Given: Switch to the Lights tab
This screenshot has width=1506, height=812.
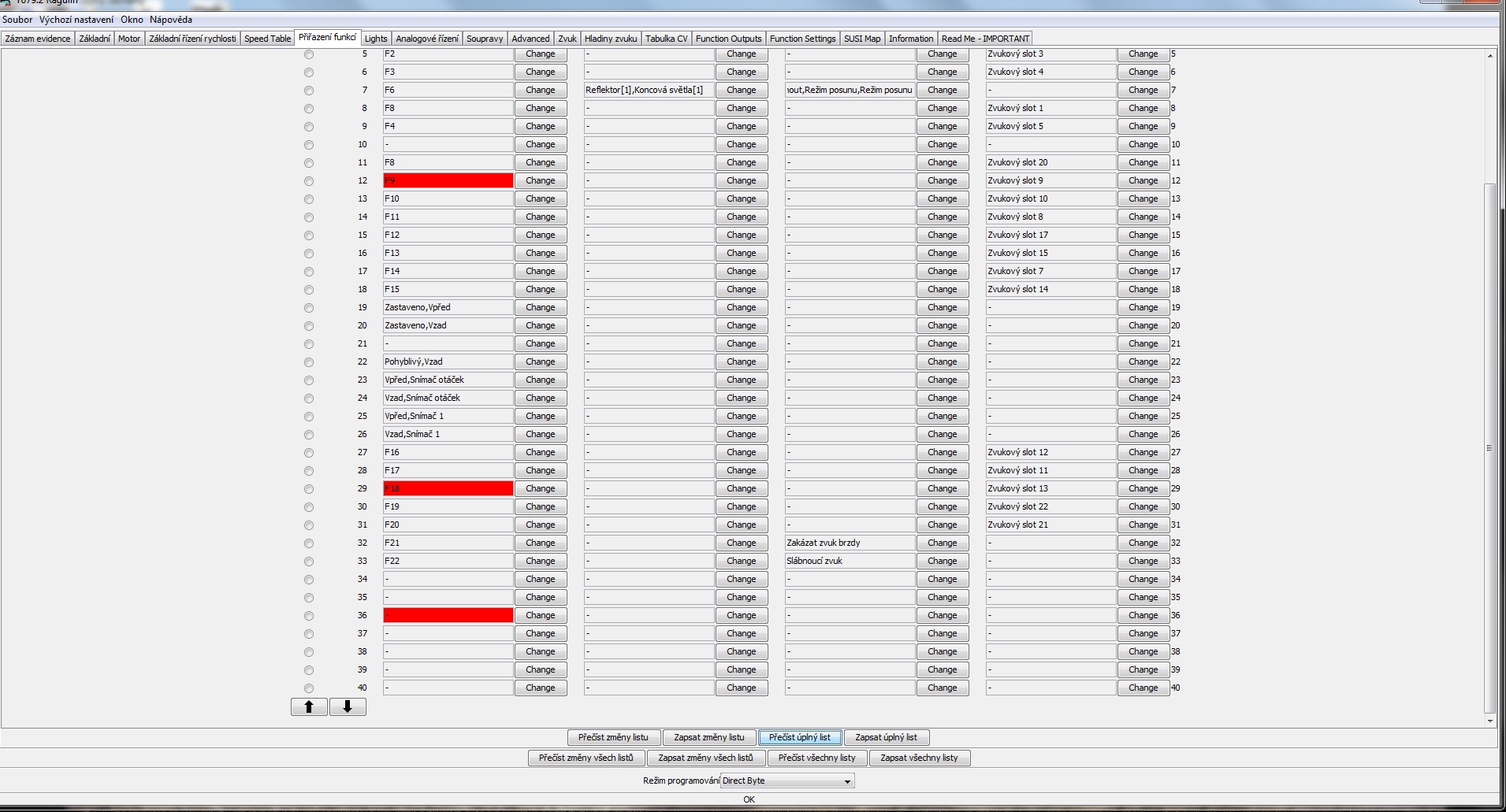Looking at the screenshot, I should tap(376, 39).
